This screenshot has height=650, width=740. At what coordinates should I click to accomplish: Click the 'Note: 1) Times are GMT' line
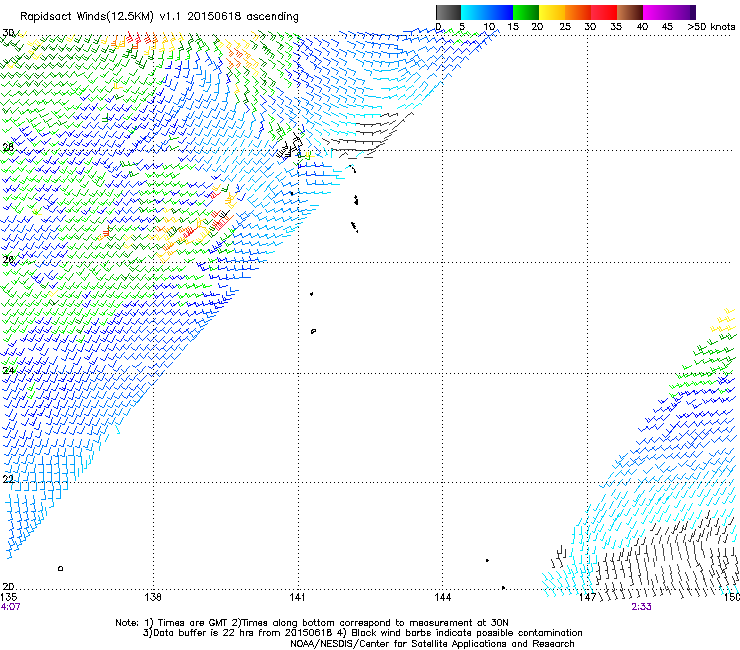tap(312, 623)
